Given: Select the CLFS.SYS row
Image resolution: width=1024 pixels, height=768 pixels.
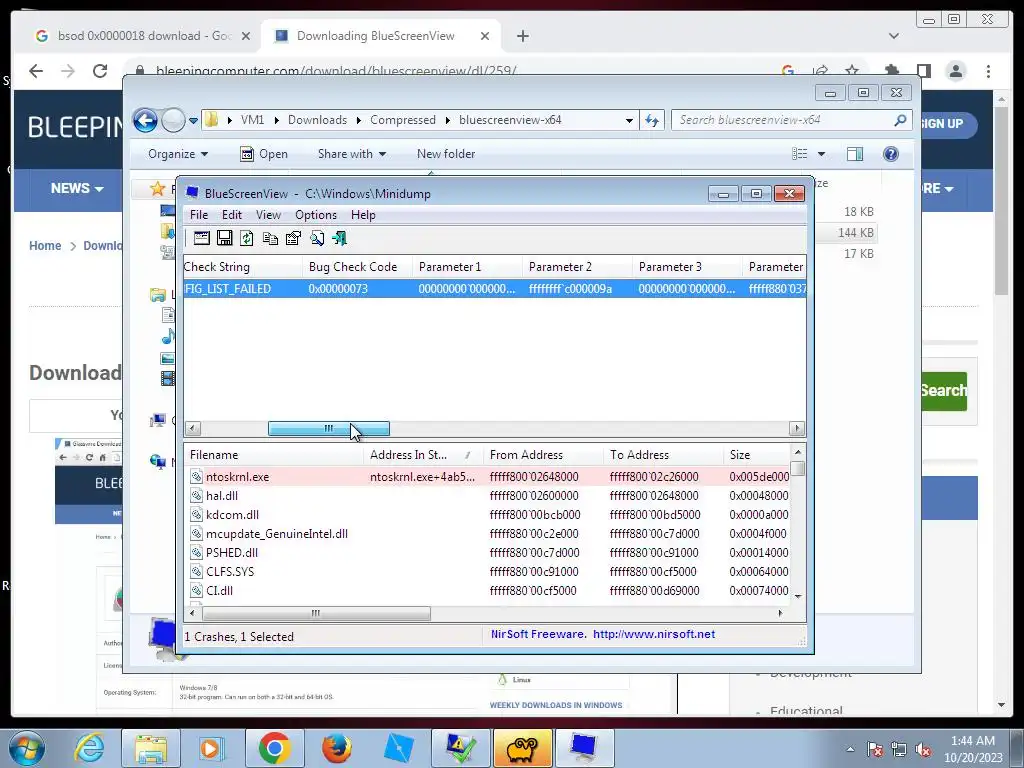Looking at the screenshot, I should pos(488,571).
